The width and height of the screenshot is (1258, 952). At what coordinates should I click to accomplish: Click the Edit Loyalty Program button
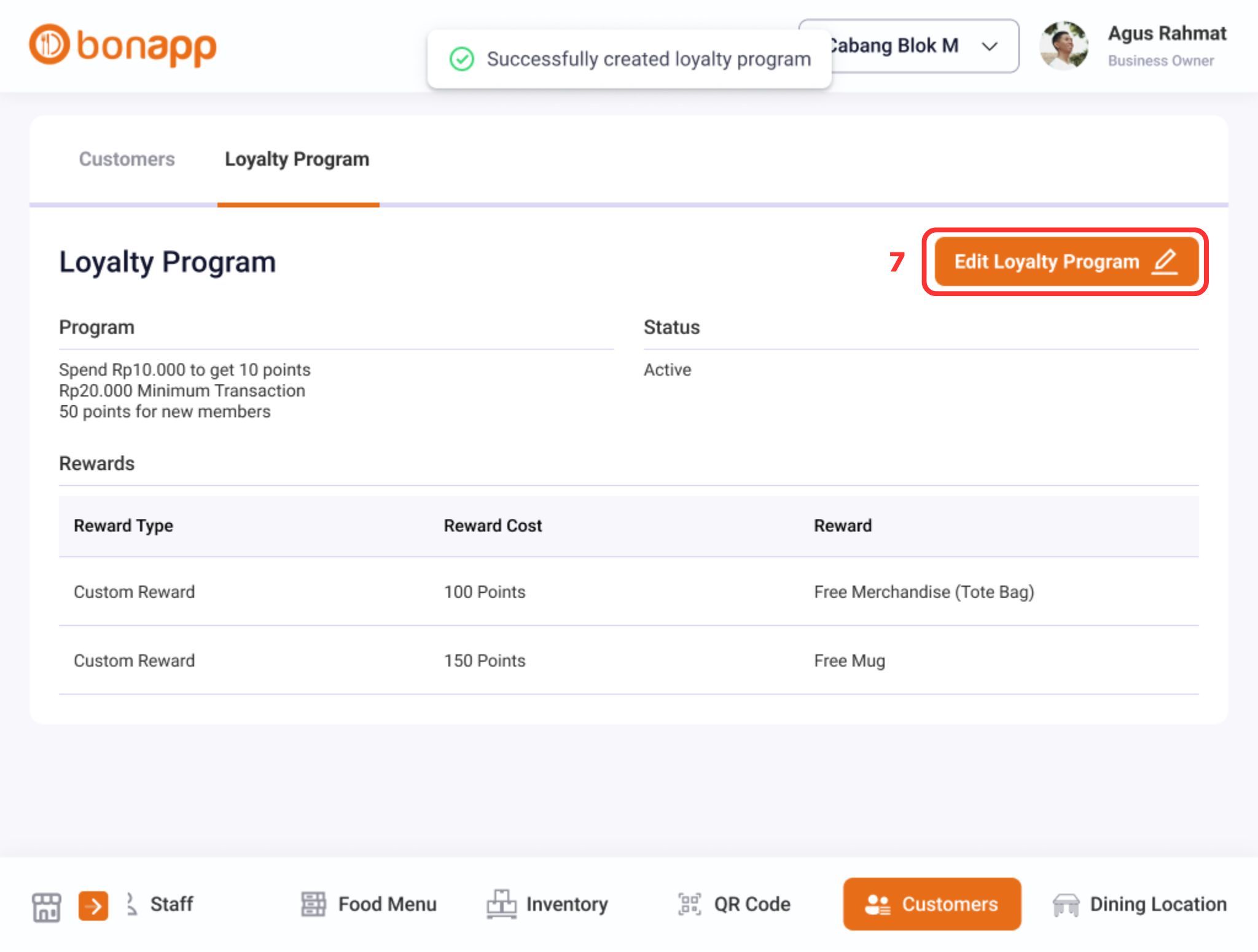pos(1066,262)
